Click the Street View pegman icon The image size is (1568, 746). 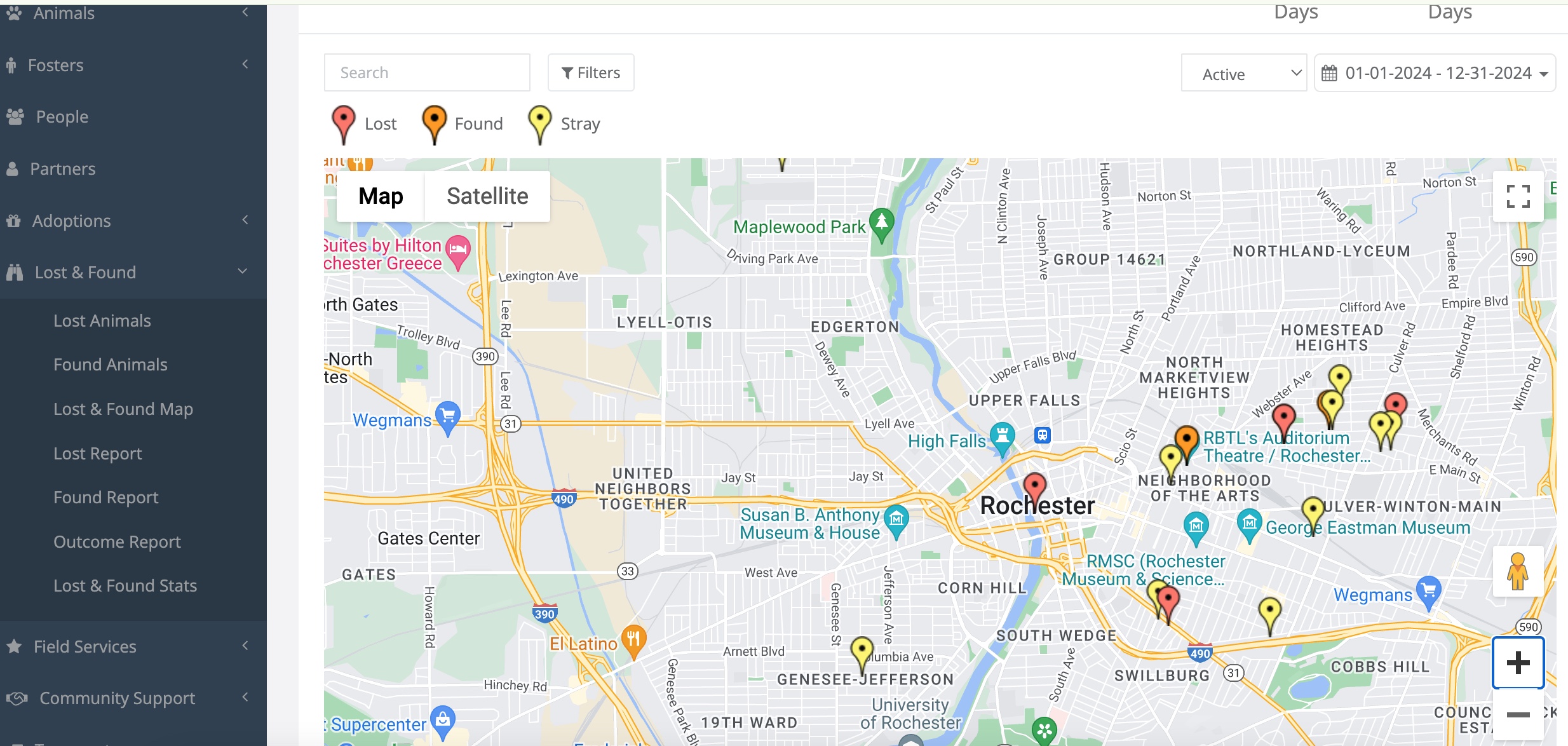(1518, 571)
